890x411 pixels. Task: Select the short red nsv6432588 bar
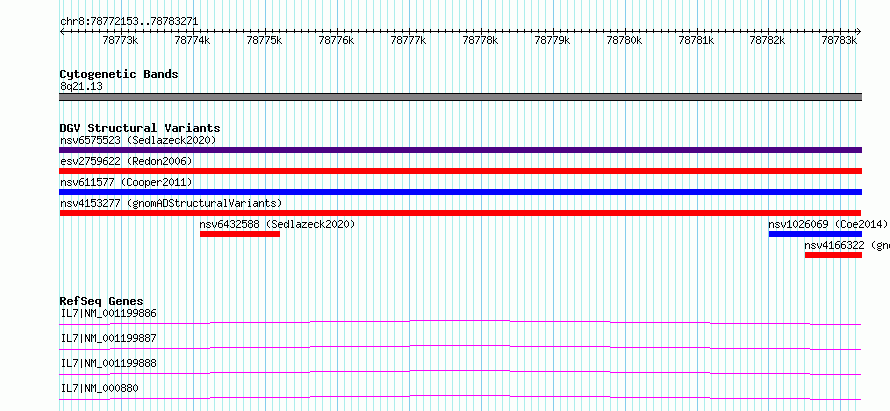click(240, 234)
